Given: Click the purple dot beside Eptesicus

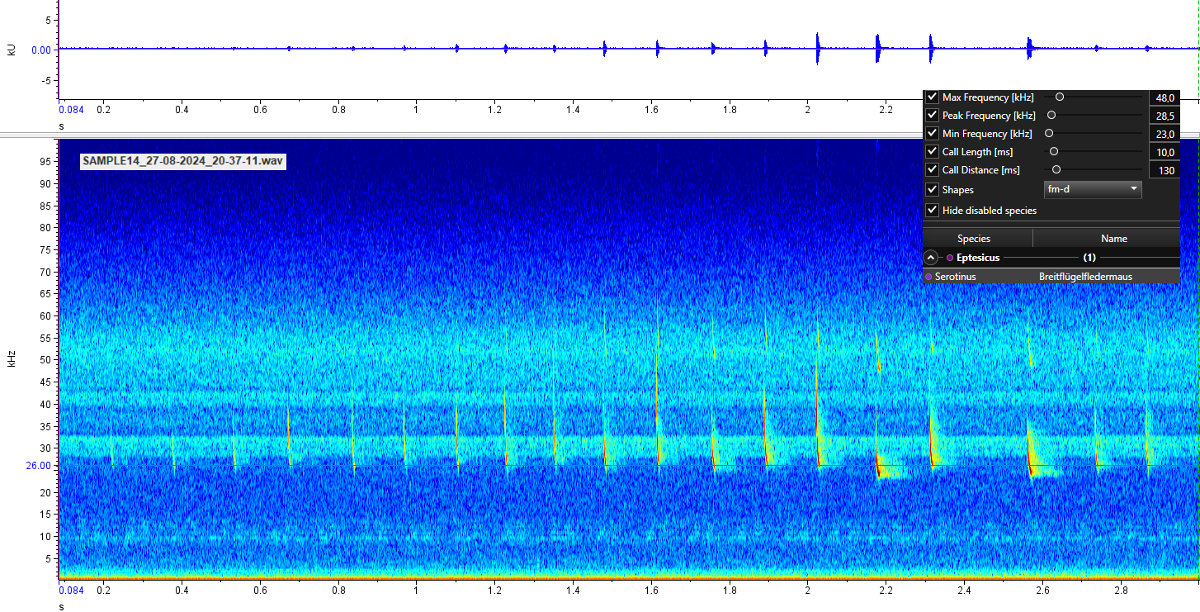Looking at the screenshot, I should [x=950, y=257].
